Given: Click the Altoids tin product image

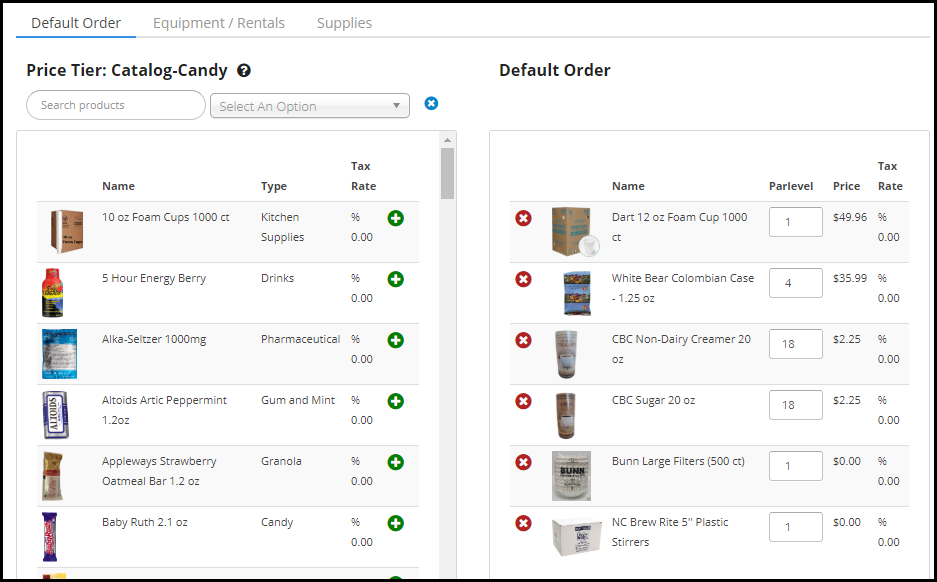Looking at the screenshot, I should pyautogui.click(x=56, y=415).
